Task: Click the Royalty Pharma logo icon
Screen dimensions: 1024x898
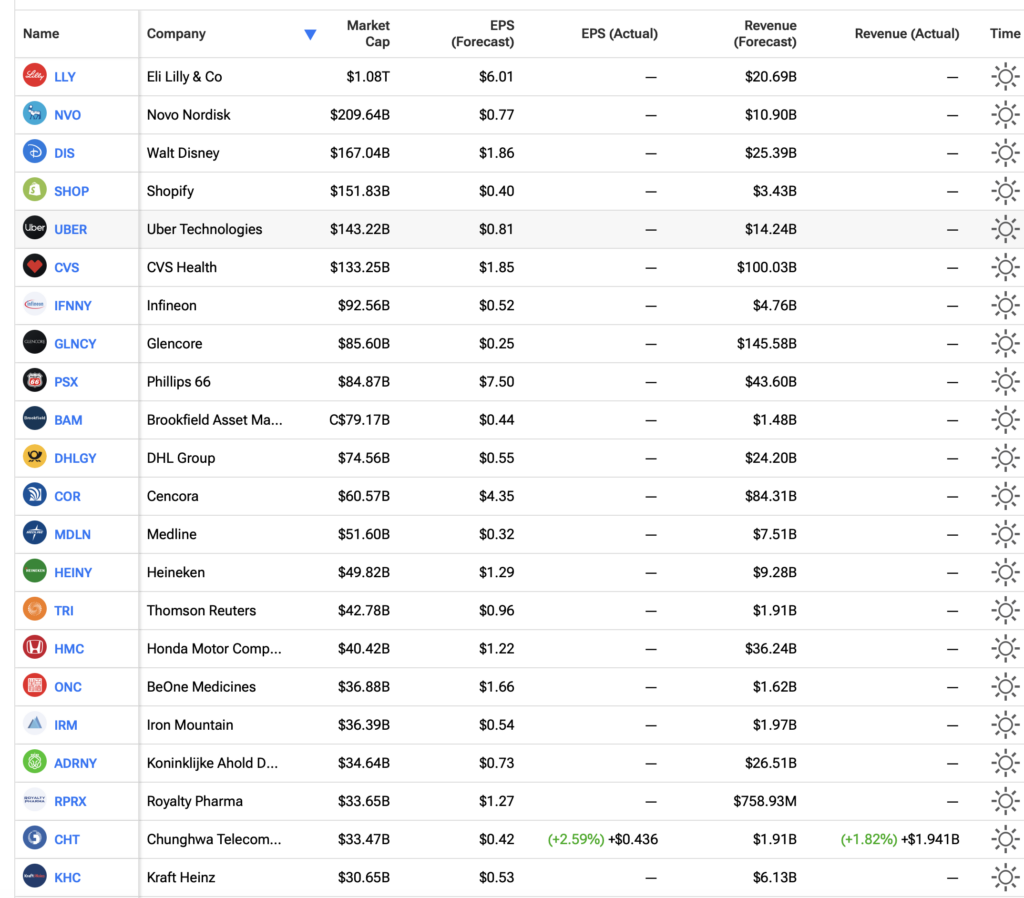Action: click(x=35, y=800)
